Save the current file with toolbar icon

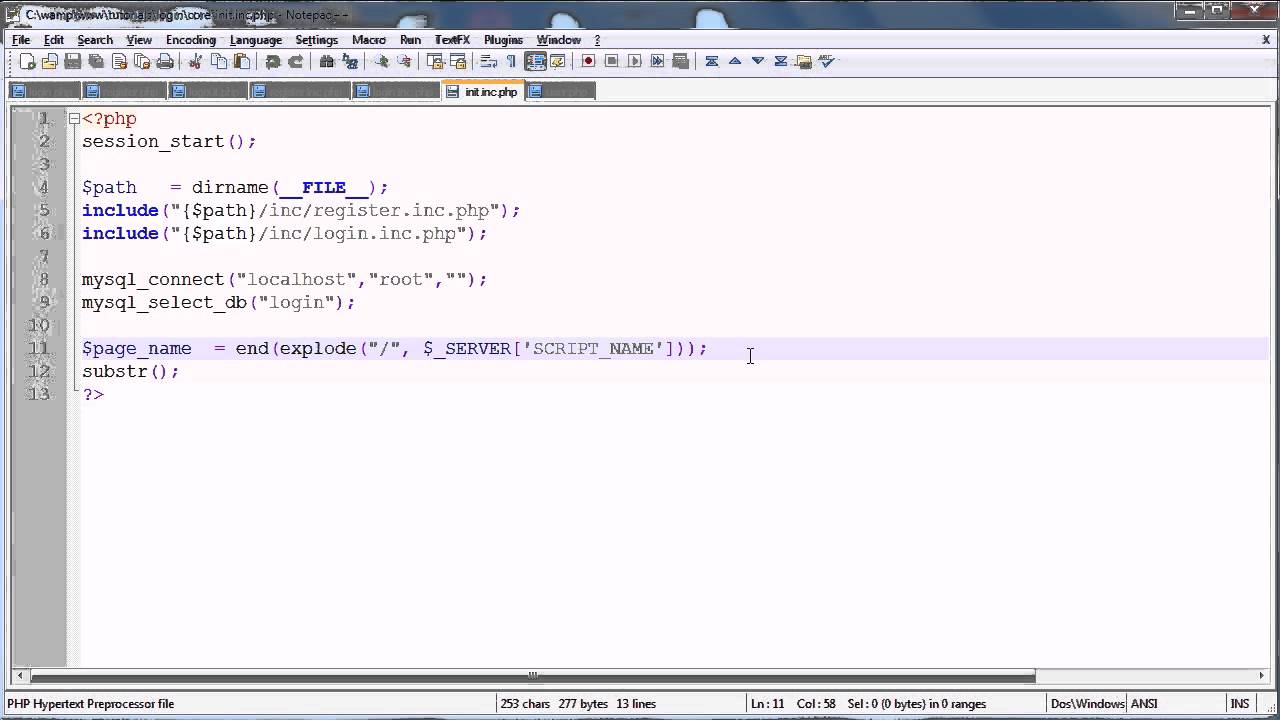click(73, 61)
